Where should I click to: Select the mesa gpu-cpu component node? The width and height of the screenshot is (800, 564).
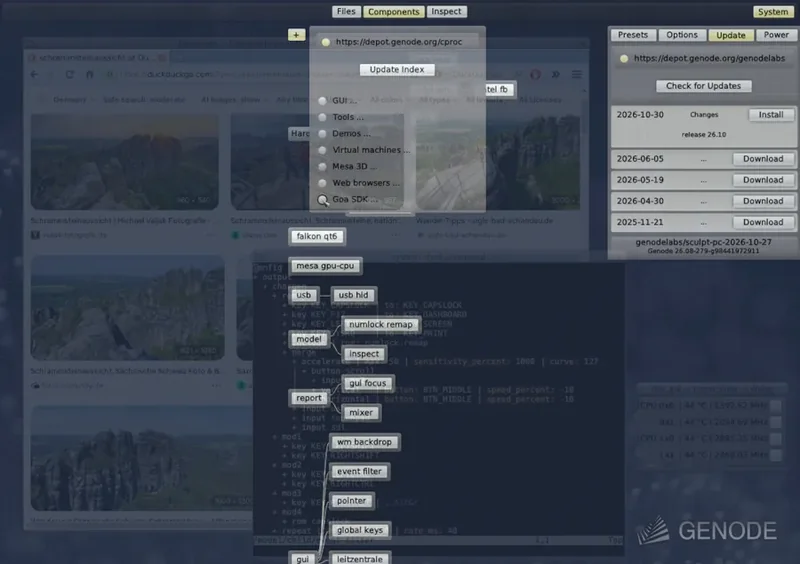[325, 265]
